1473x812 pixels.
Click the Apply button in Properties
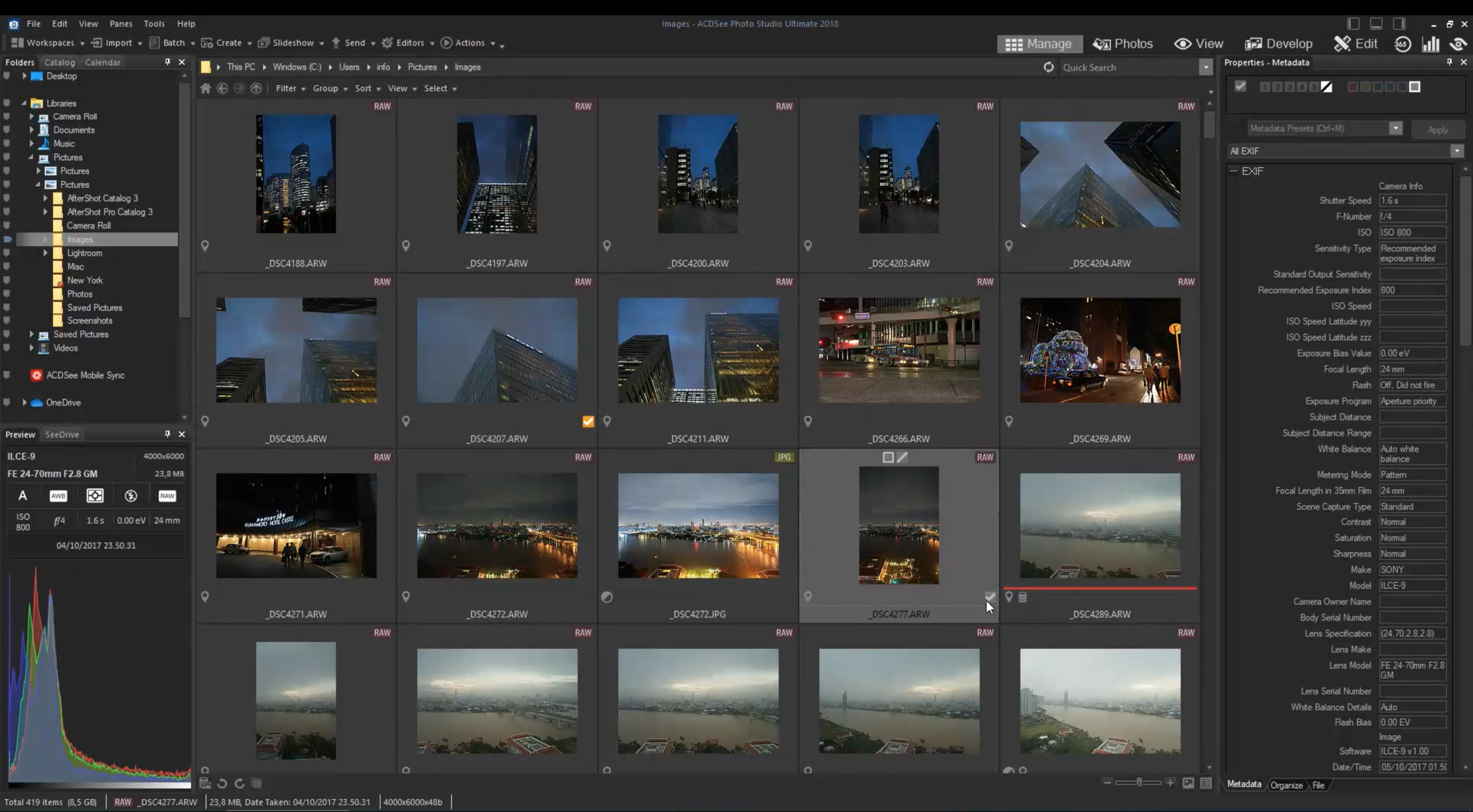[x=1437, y=130]
